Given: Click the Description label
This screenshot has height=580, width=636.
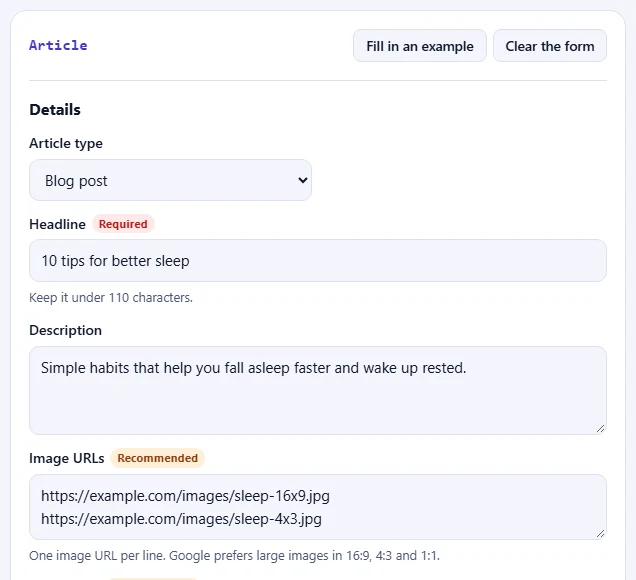Looking at the screenshot, I should pyautogui.click(x=65, y=330).
